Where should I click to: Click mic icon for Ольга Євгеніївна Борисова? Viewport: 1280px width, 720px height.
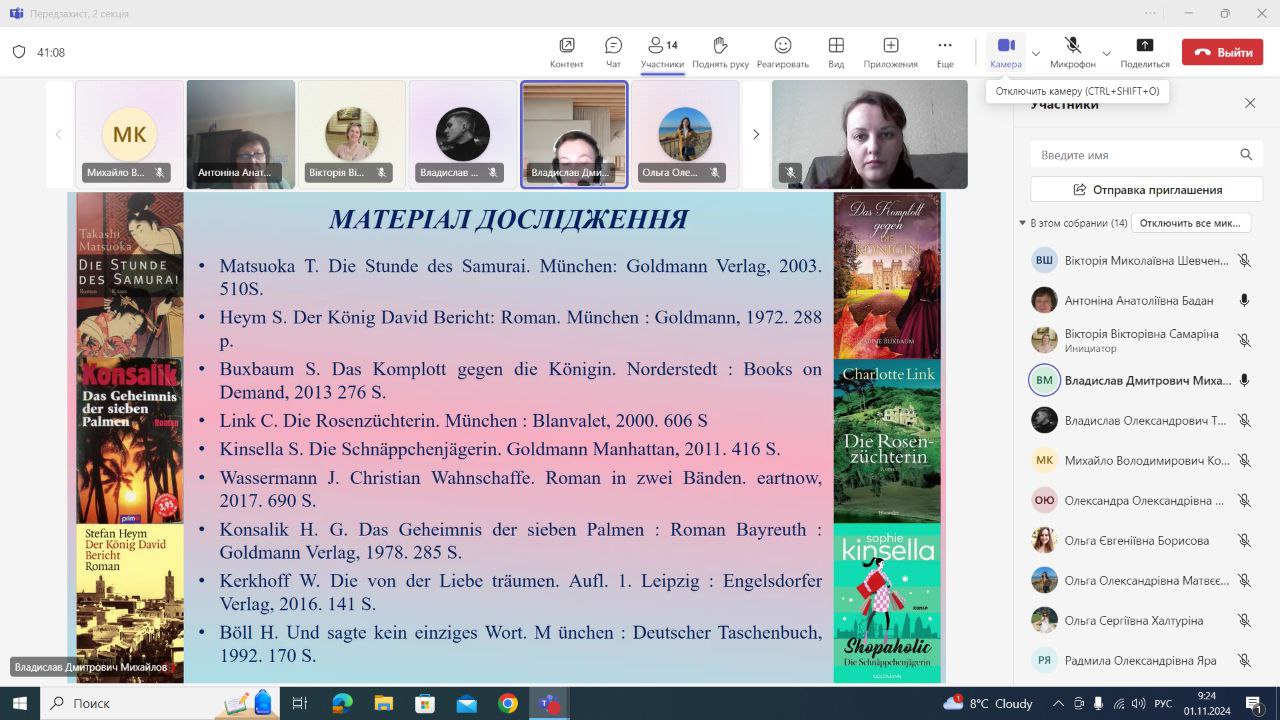tap(1244, 540)
